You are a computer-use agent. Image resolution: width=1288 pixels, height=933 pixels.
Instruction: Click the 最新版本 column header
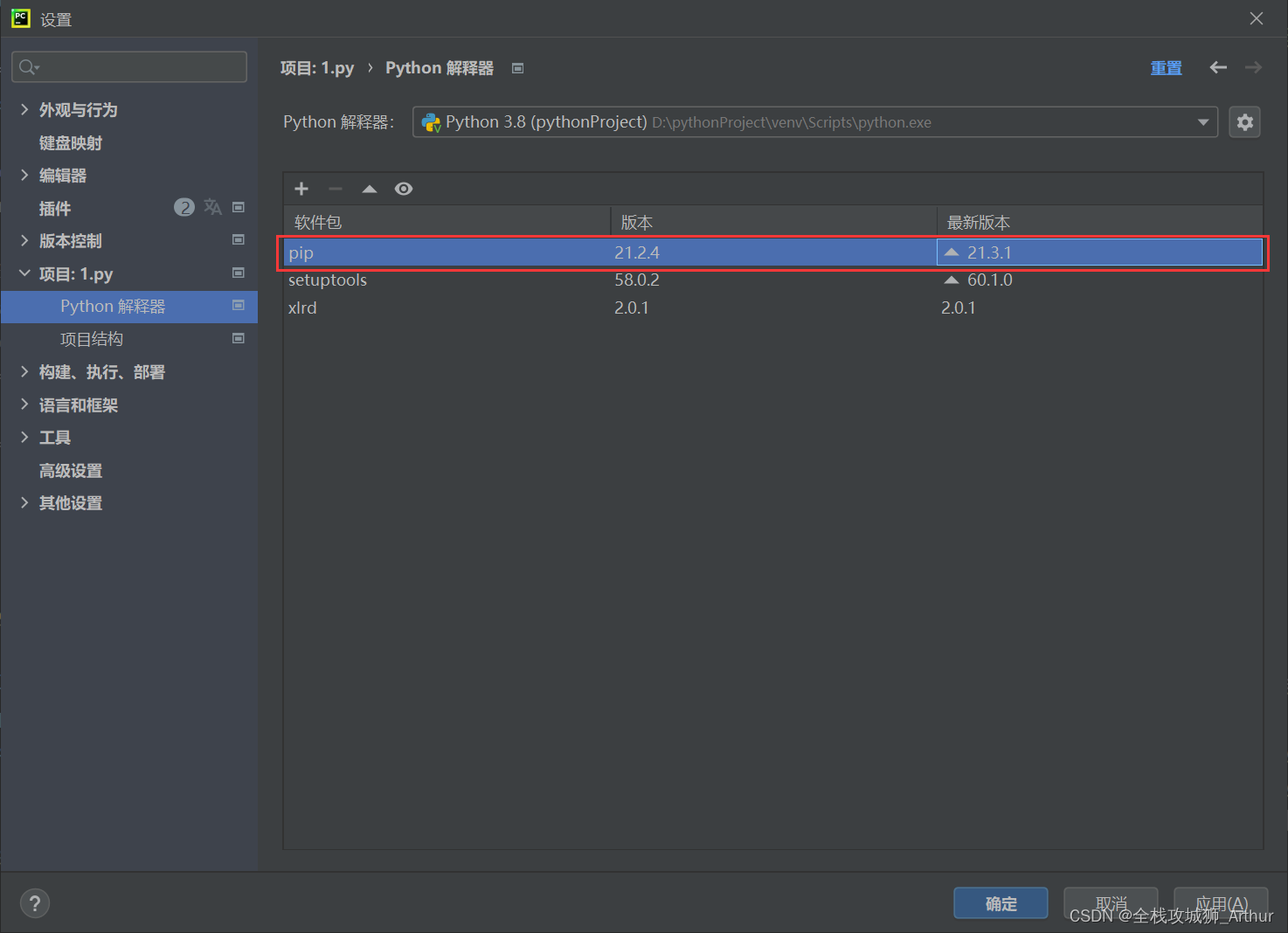1100,222
